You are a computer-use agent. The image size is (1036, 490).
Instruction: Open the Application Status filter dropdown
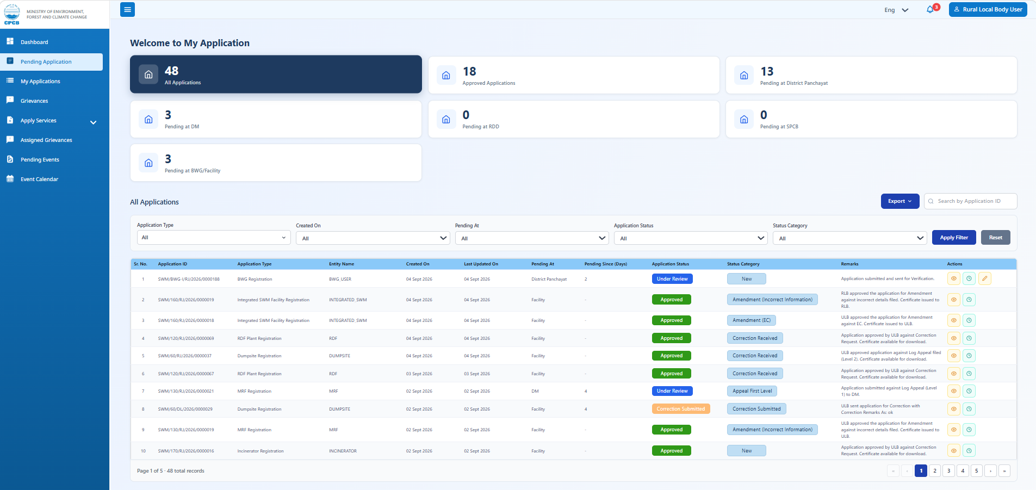click(690, 238)
